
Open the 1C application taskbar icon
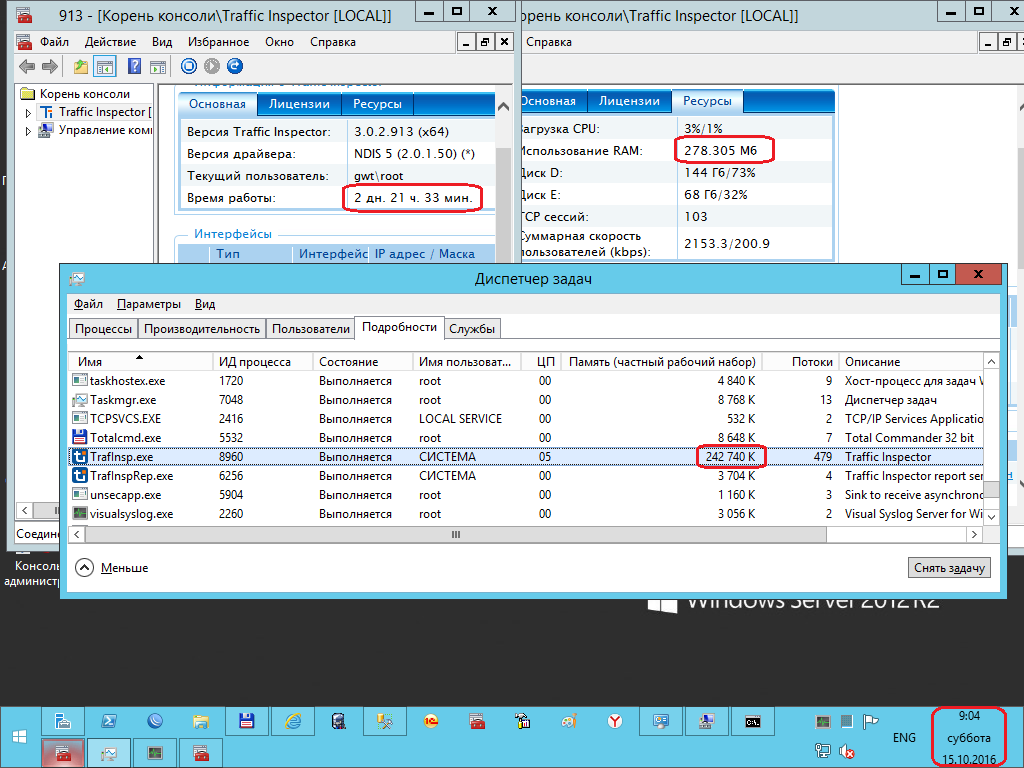pos(431,722)
